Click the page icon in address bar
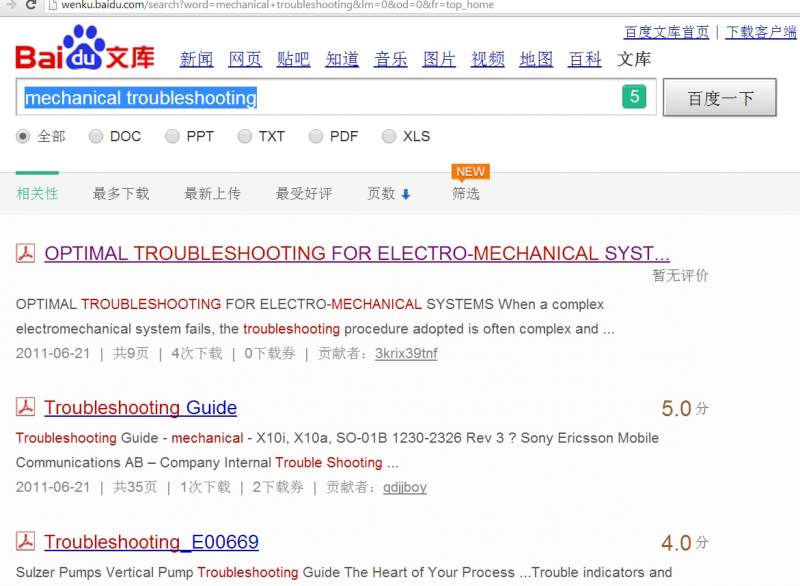 tap(52, 5)
